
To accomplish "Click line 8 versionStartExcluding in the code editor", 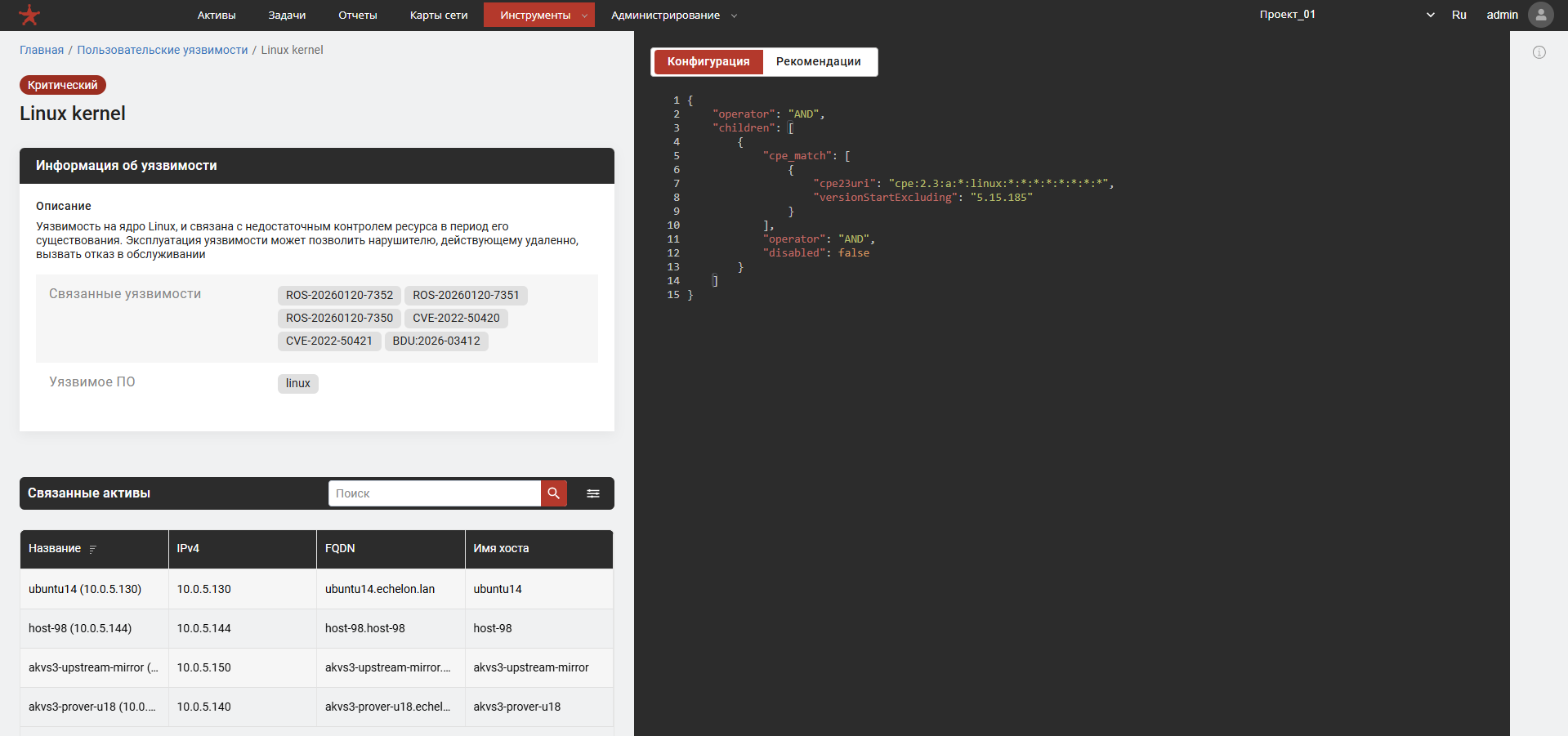I will point(922,198).
